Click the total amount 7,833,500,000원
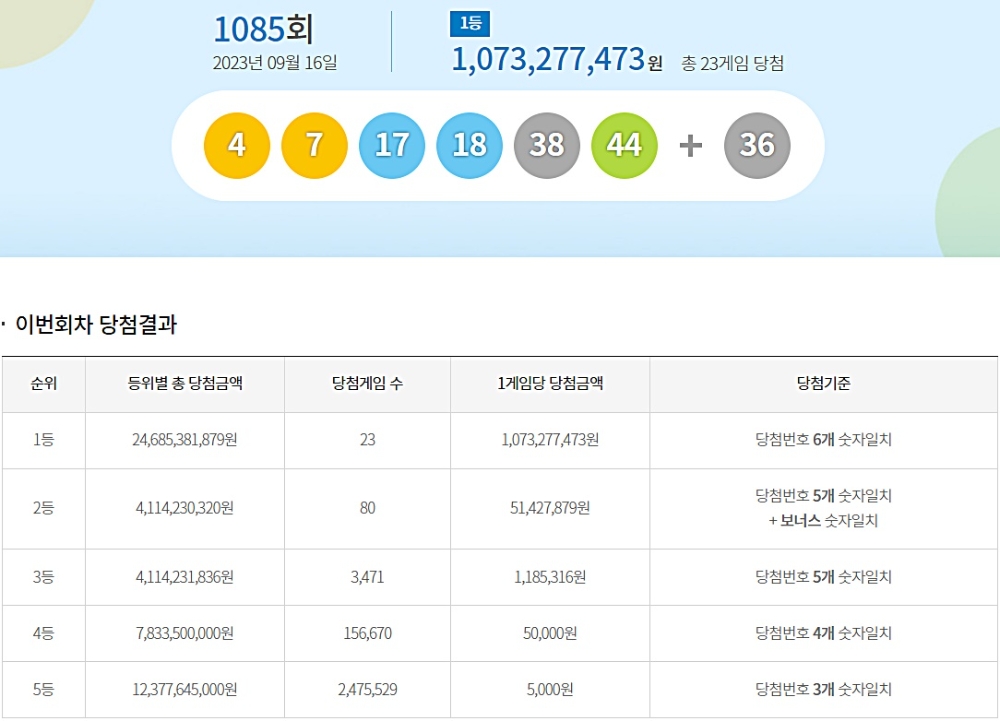This screenshot has width=1000, height=721. [185, 634]
